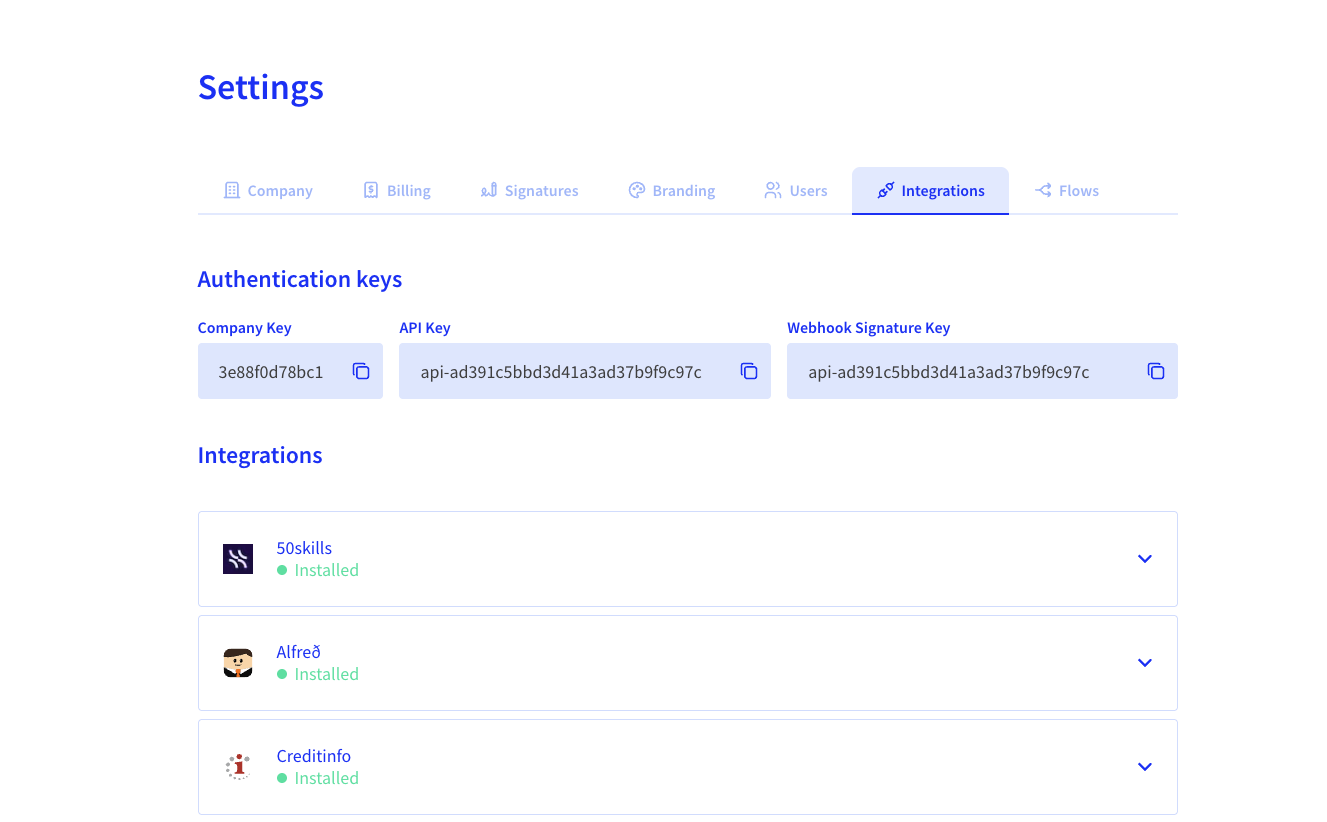Image resolution: width=1327 pixels, height=822 pixels.
Task: Copy the API Key value
Action: click(749, 371)
